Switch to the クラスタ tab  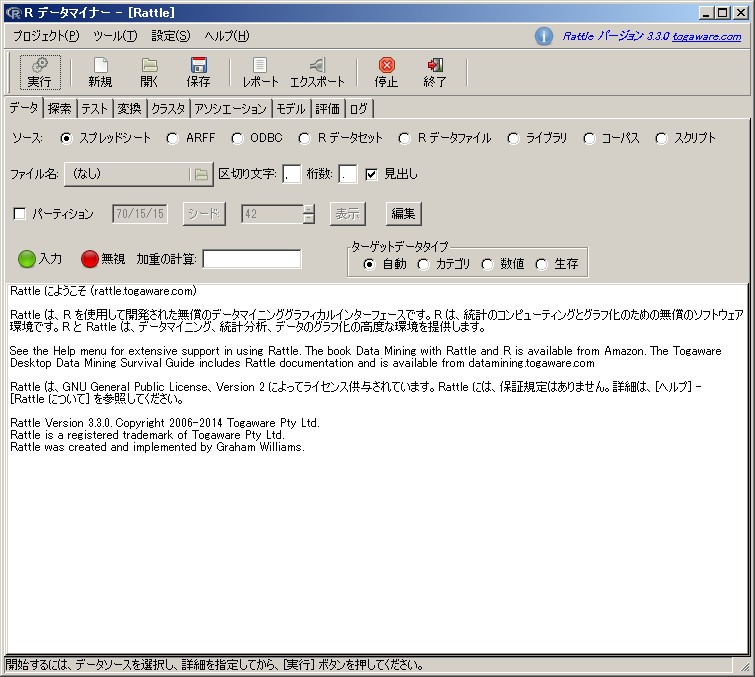point(168,109)
